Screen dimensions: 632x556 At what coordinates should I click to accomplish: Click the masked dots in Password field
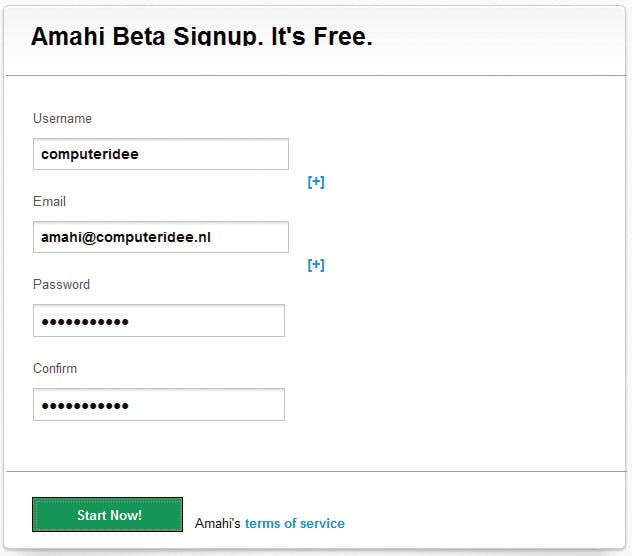[x=84, y=321]
